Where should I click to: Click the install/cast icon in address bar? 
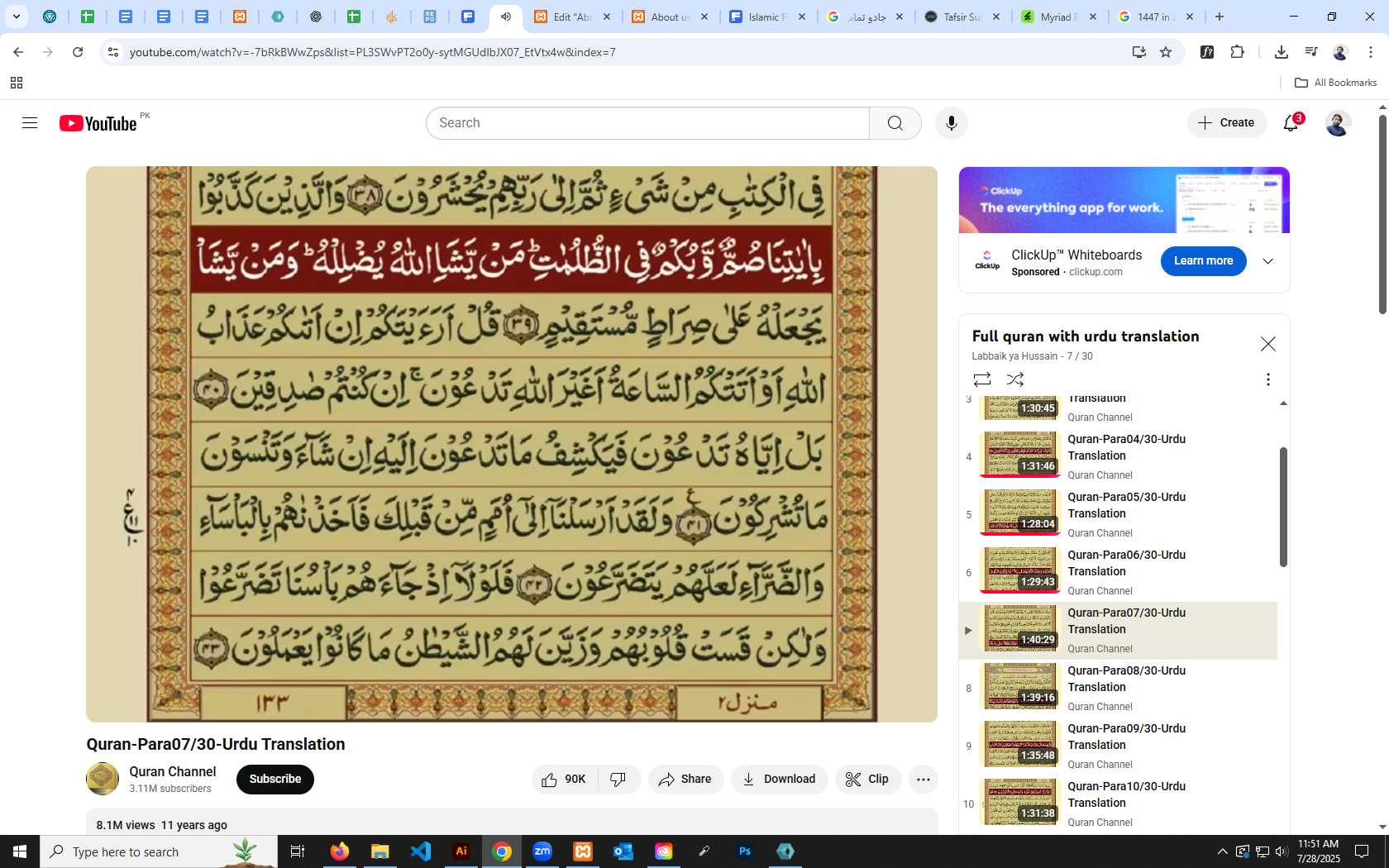pyautogui.click(x=1138, y=52)
